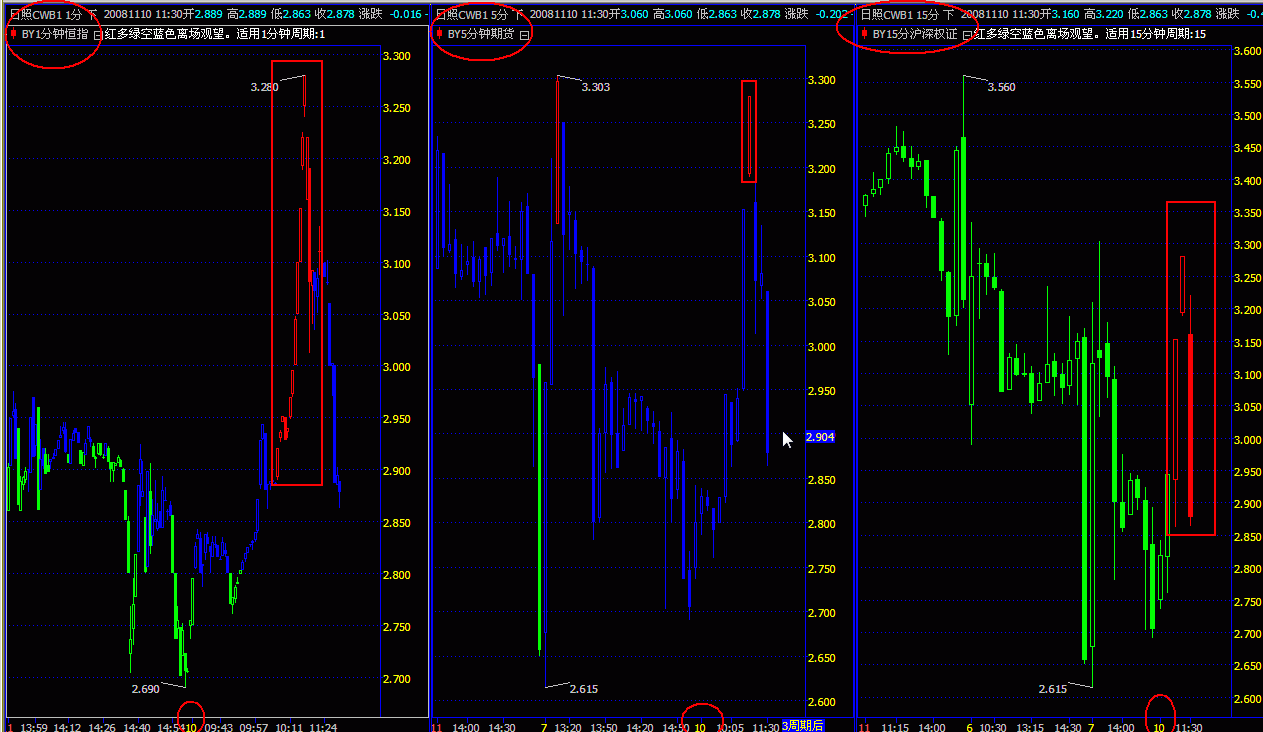
Task: Select the BY1分钟恒指 indicator name
Action: click(55, 34)
